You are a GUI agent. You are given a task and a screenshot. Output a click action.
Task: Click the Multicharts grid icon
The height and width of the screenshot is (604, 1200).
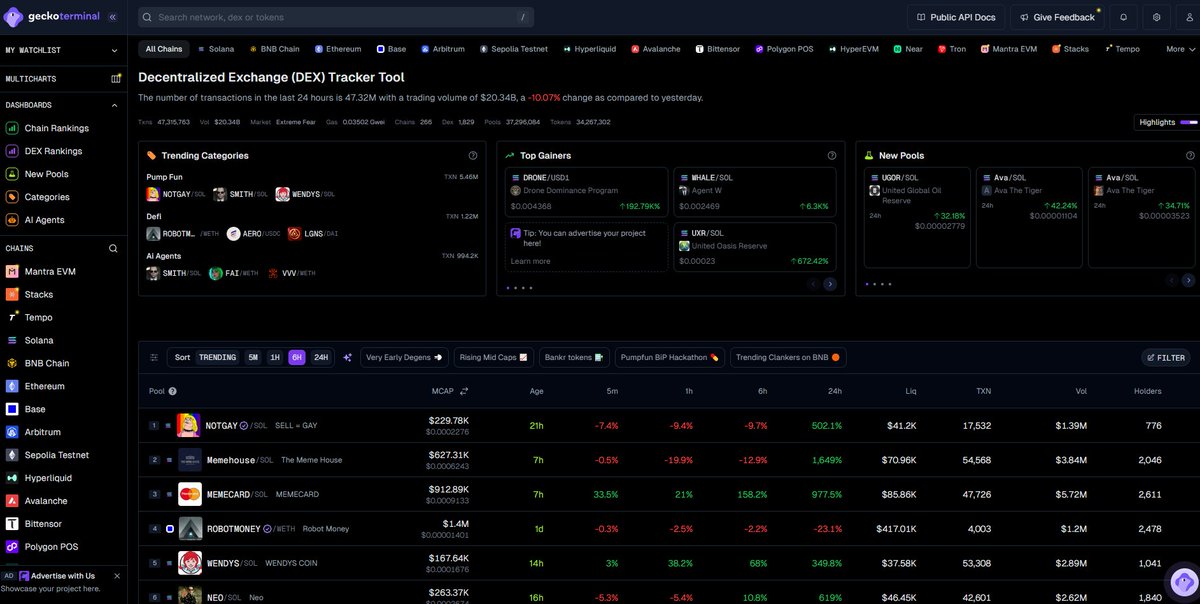pyautogui.click(x=116, y=78)
